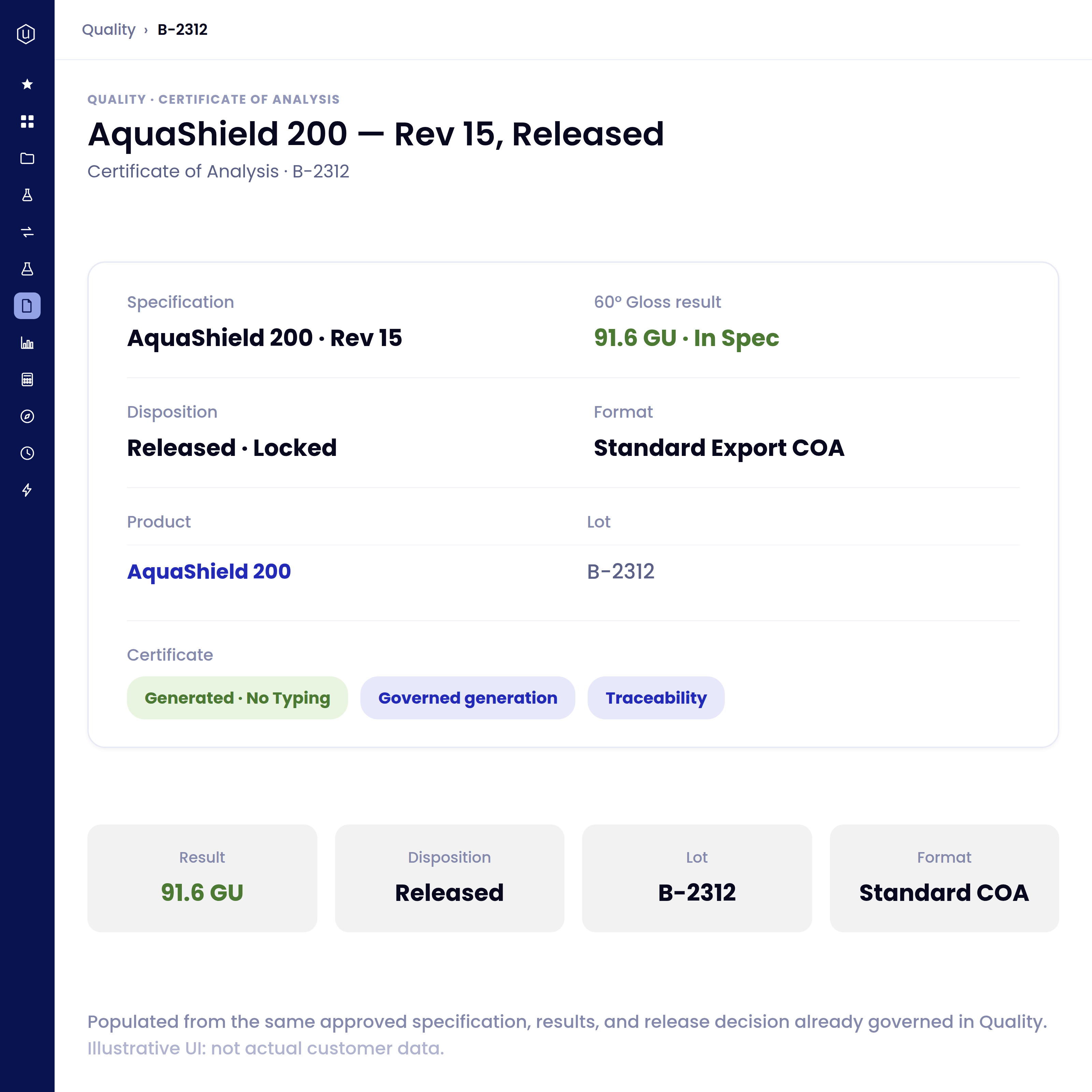This screenshot has height=1092, width=1092.
Task: Click the Traceability pill
Action: coord(656,698)
